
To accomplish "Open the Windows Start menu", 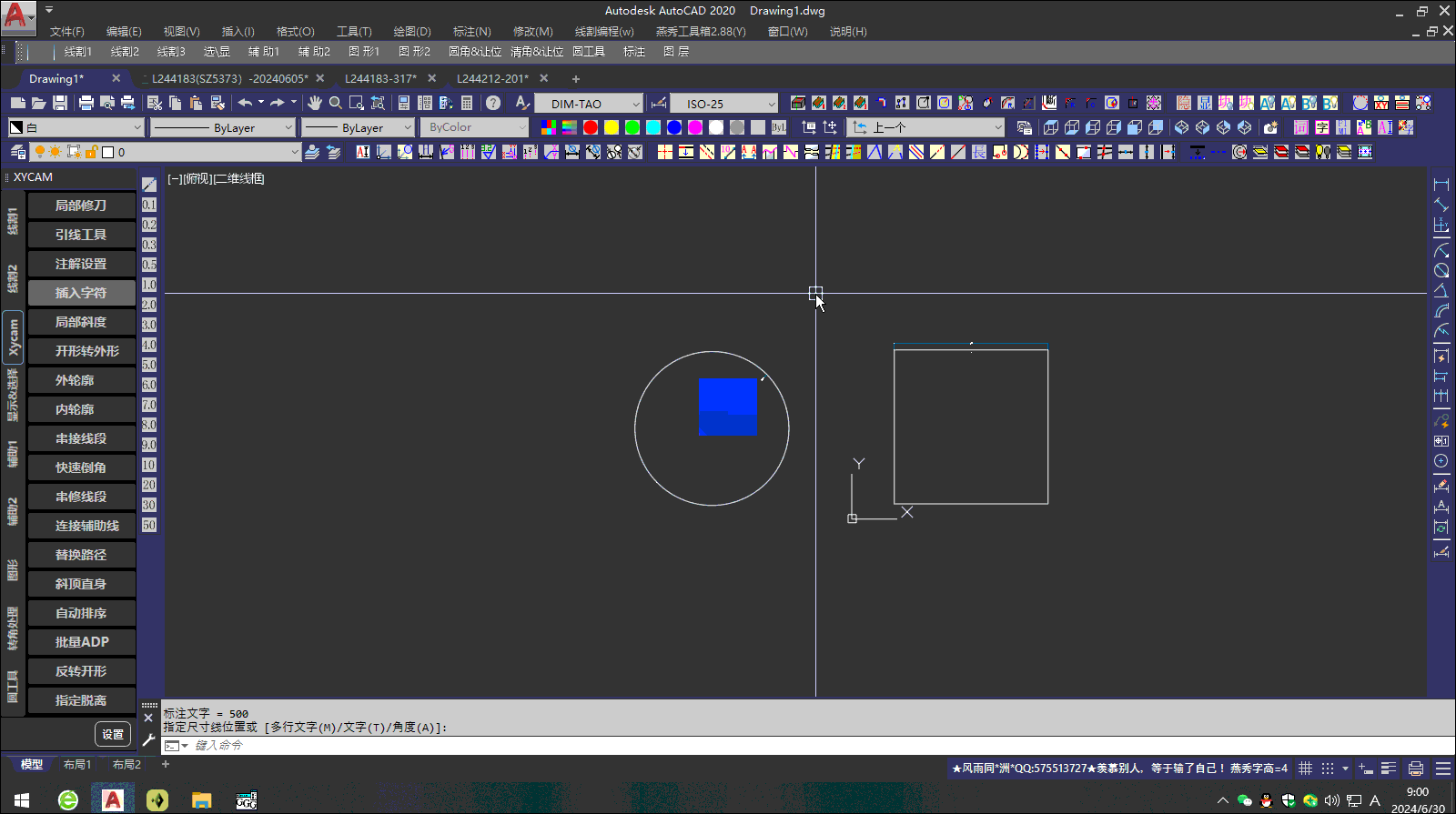I will pos(22,800).
